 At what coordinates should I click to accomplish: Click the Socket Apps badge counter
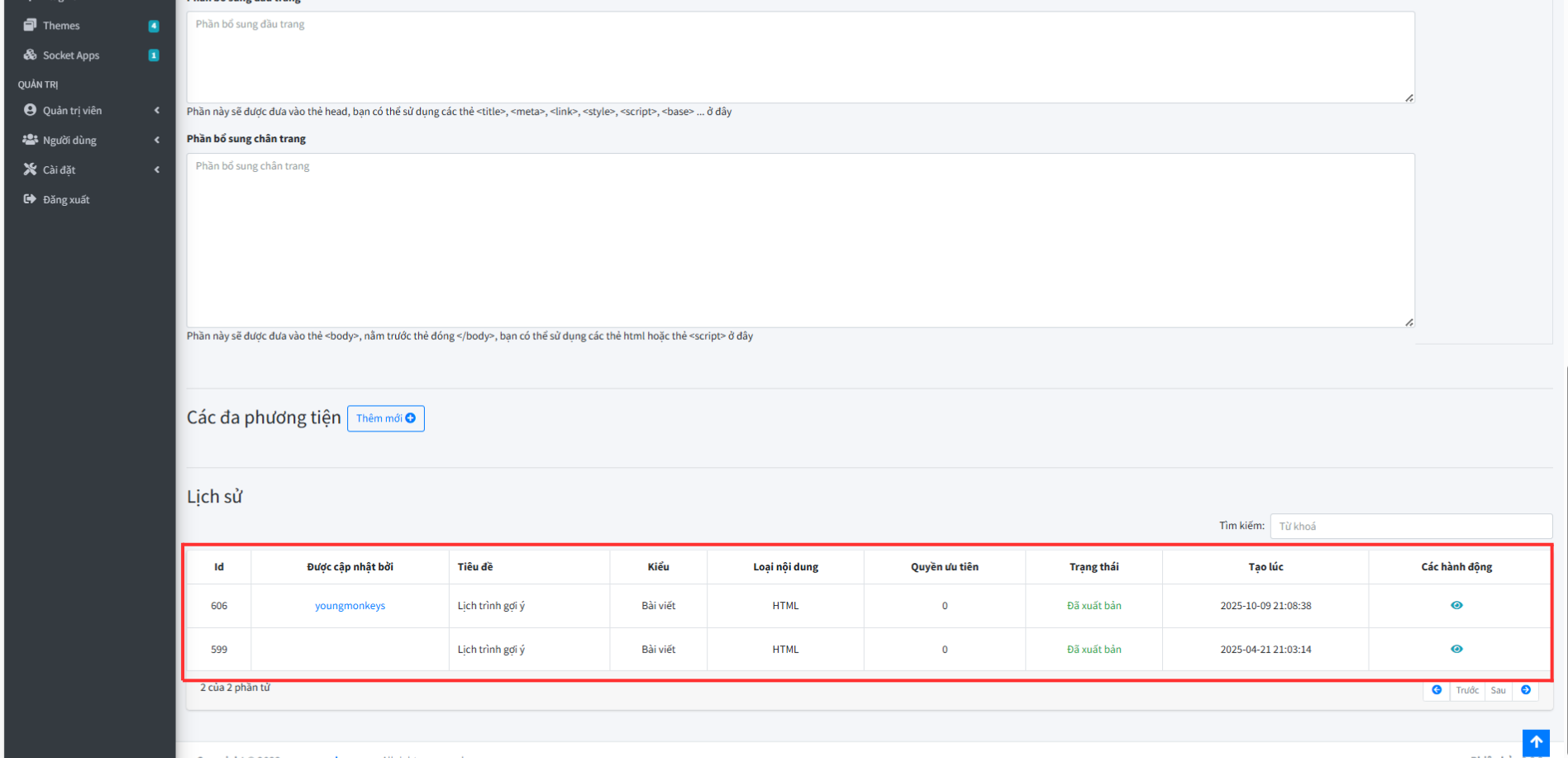[x=154, y=55]
